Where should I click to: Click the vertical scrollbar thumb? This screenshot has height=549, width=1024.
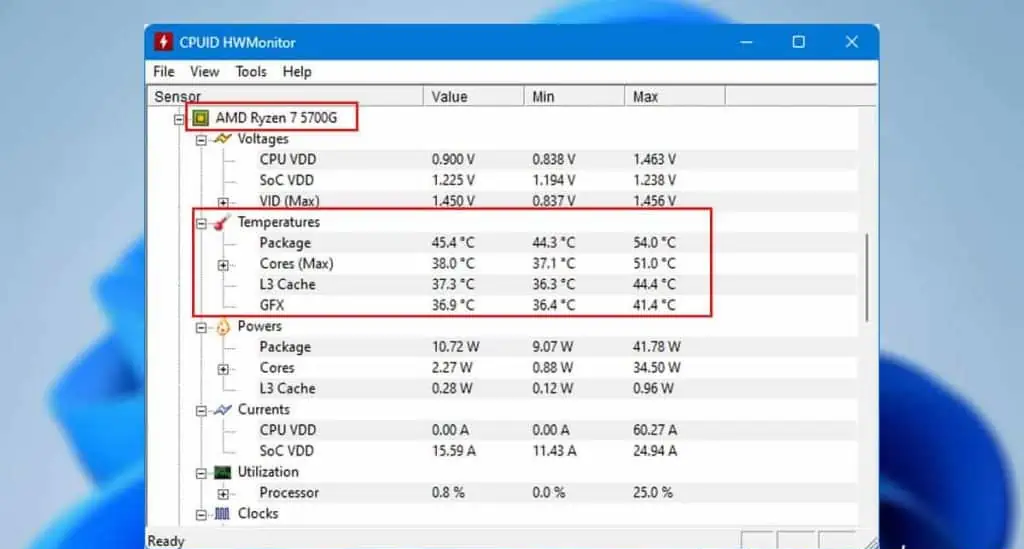pos(867,277)
